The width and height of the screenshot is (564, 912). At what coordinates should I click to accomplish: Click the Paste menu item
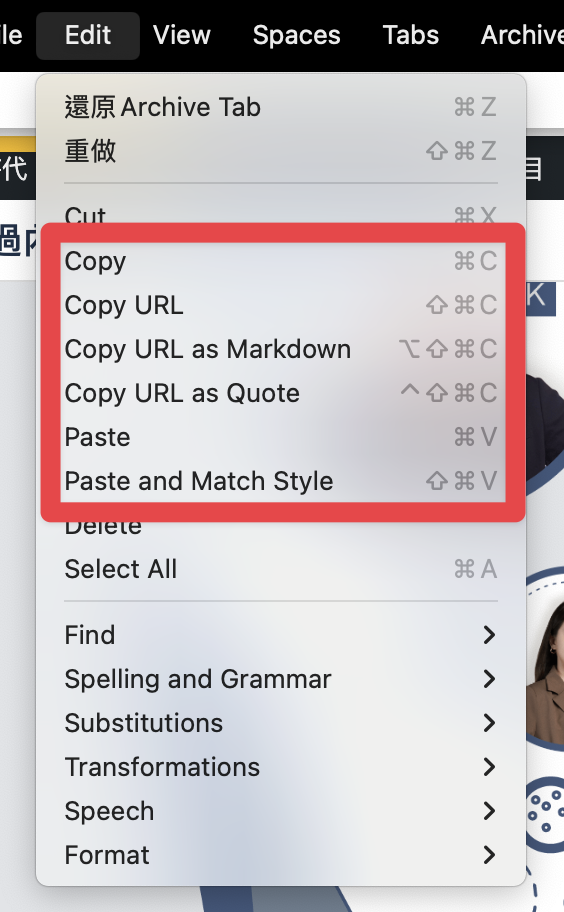281,437
